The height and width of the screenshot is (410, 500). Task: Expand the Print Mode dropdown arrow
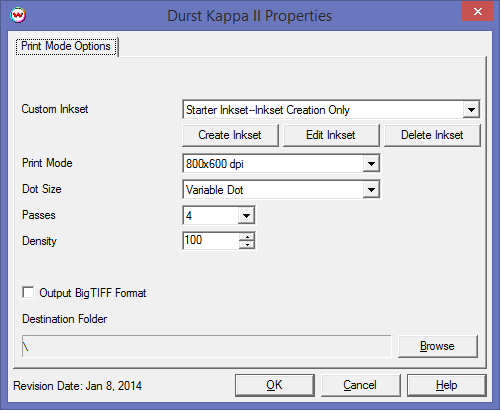coord(371,163)
